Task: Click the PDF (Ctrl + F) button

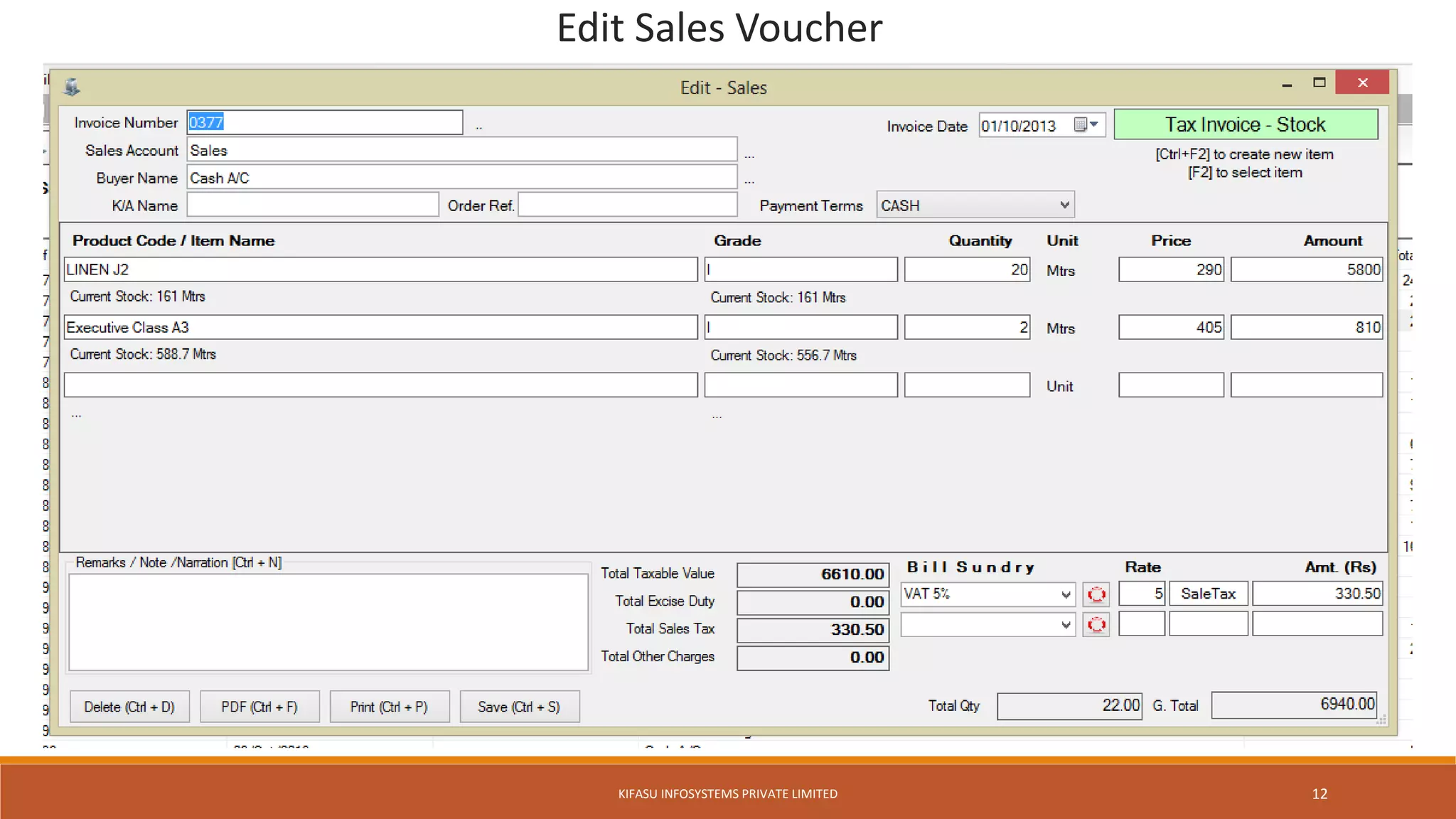Action: [259, 707]
